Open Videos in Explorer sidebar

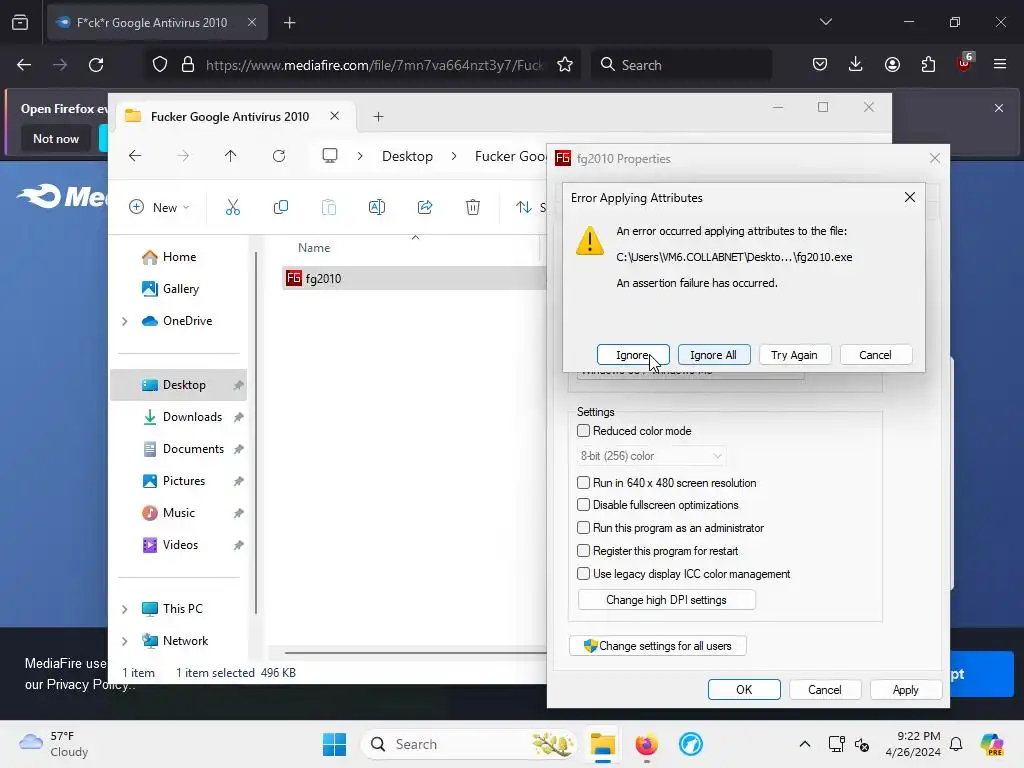coord(180,545)
